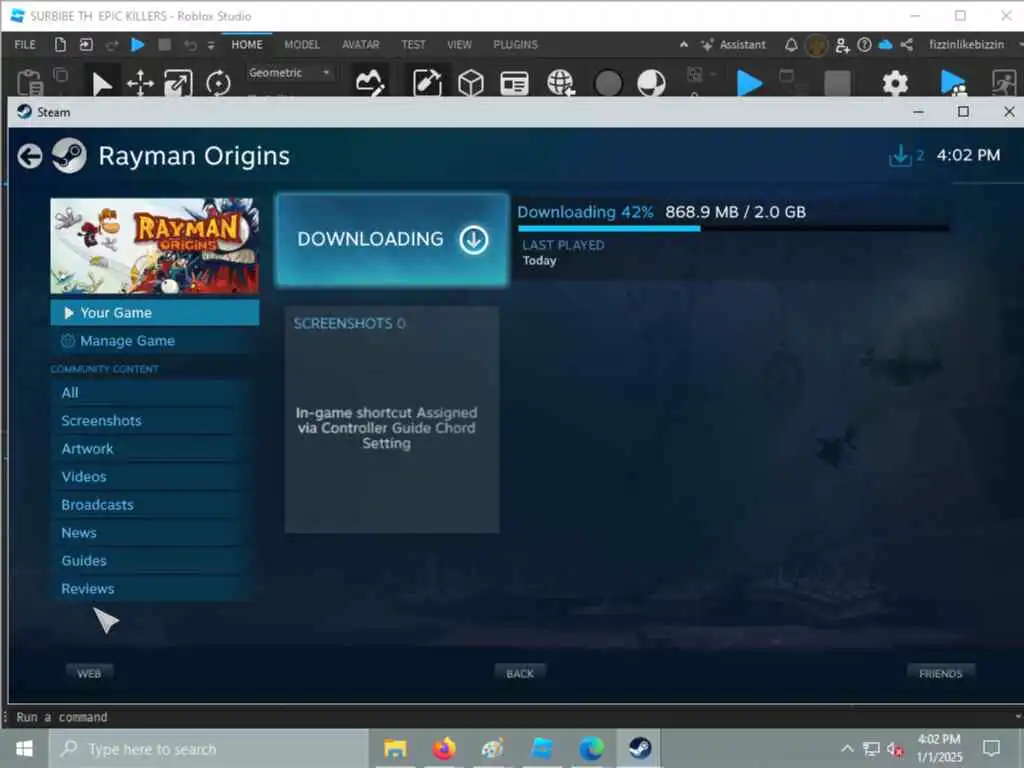
Task: Click the large Stop test button
Action: pyautogui.click(x=837, y=84)
